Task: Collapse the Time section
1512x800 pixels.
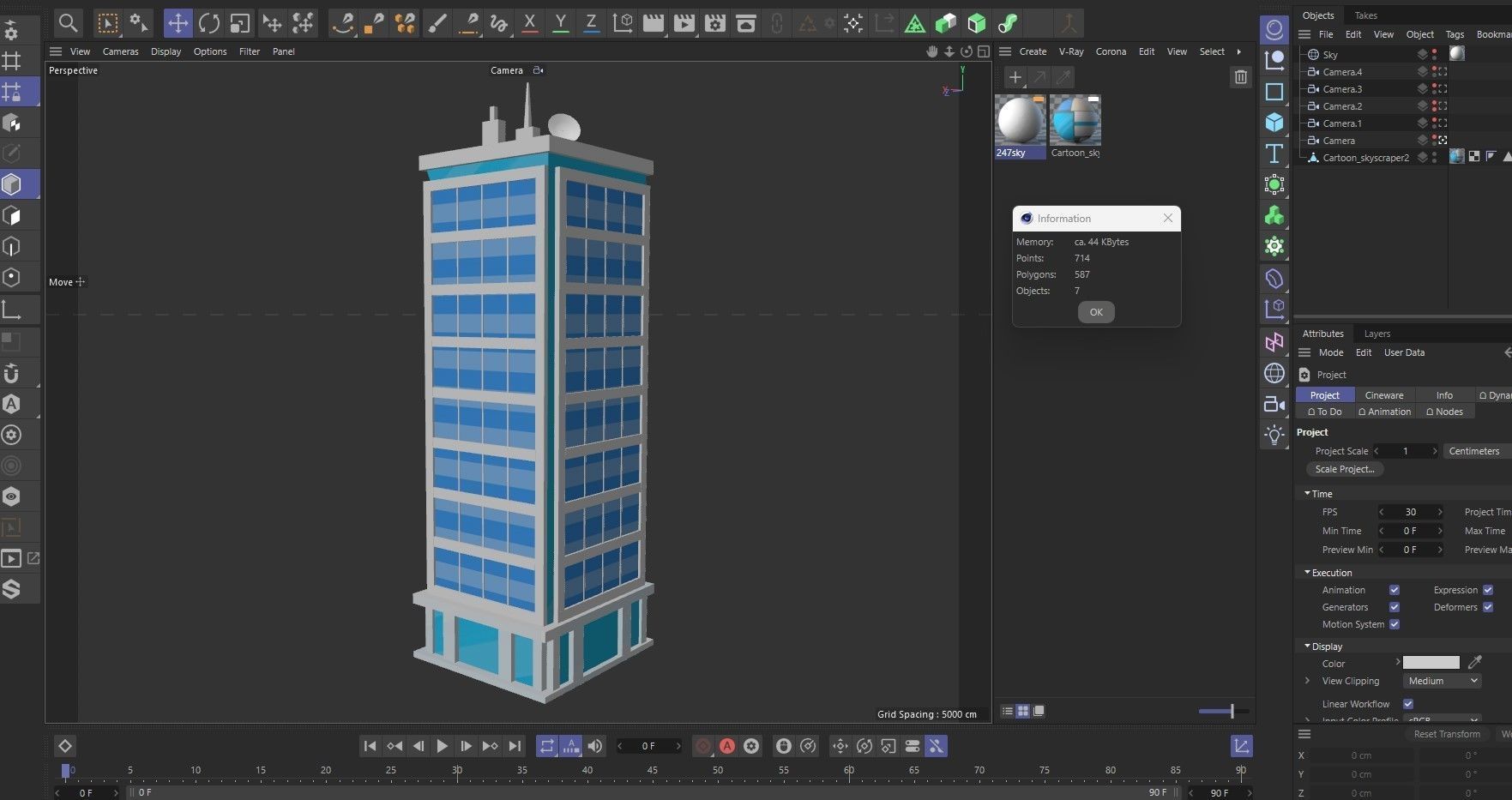Action: tap(1307, 494)
